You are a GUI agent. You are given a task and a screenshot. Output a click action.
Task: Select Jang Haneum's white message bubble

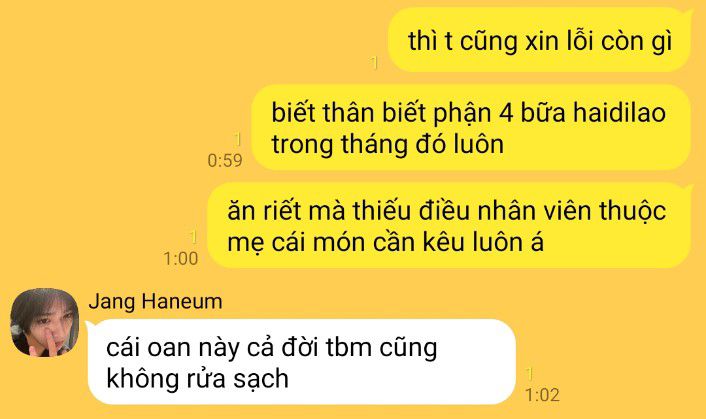(301, 362)
